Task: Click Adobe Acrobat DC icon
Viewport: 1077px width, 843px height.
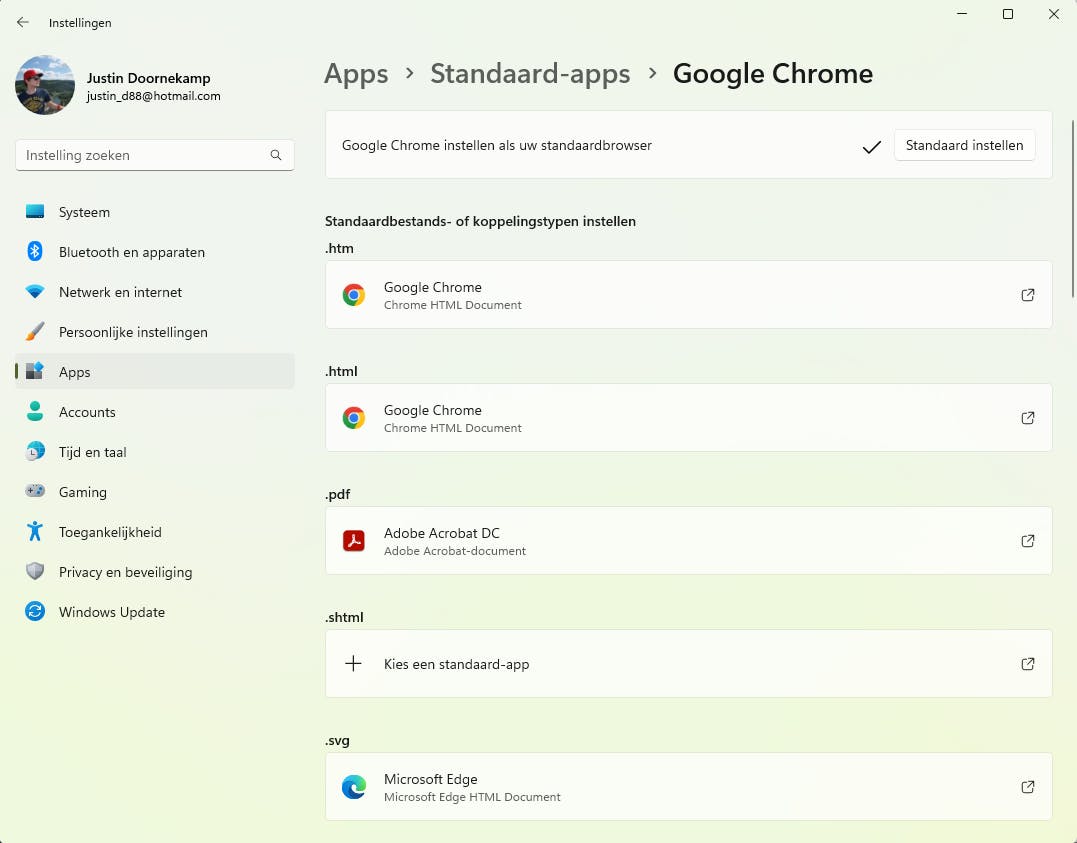Action: pyautogui.click(x=353, y=541)
